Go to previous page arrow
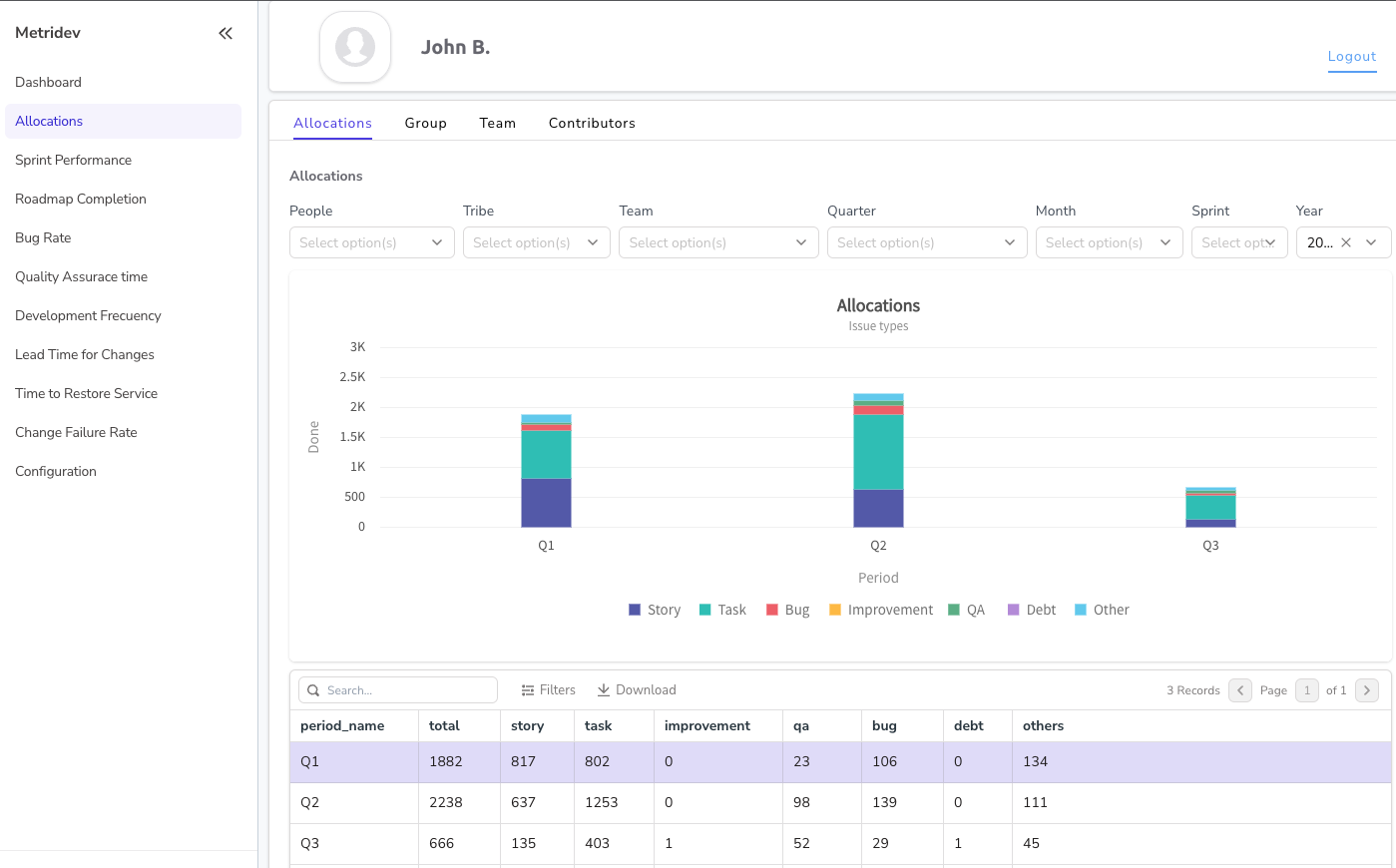The image size is (1396, 868). [x=1240, y=690]
